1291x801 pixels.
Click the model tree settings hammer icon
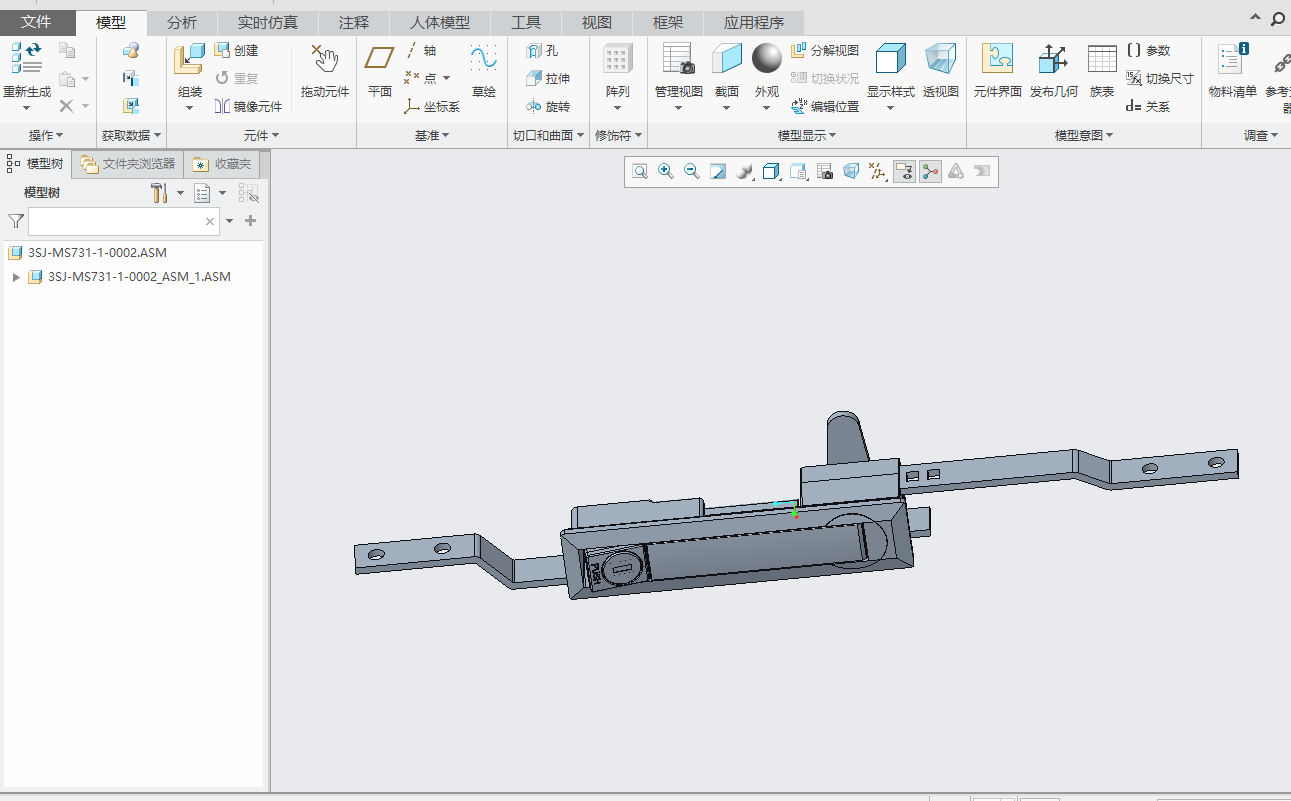coord(159,193)
